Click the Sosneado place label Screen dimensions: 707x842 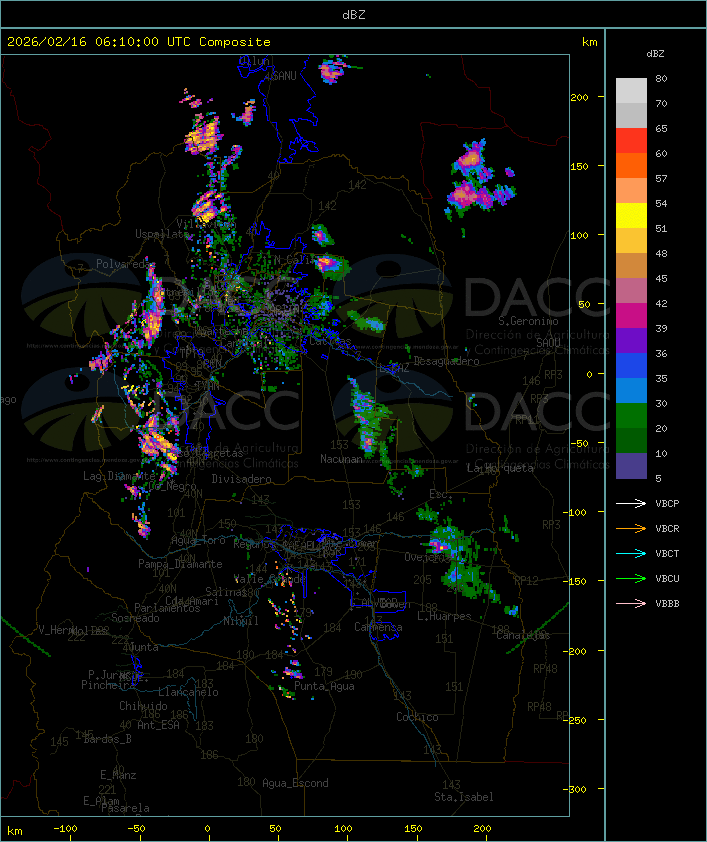(x=135, y=618)
